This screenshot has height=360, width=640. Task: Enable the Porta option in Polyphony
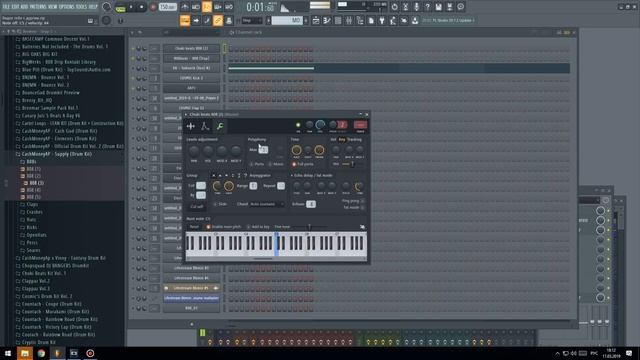(257, 164)
